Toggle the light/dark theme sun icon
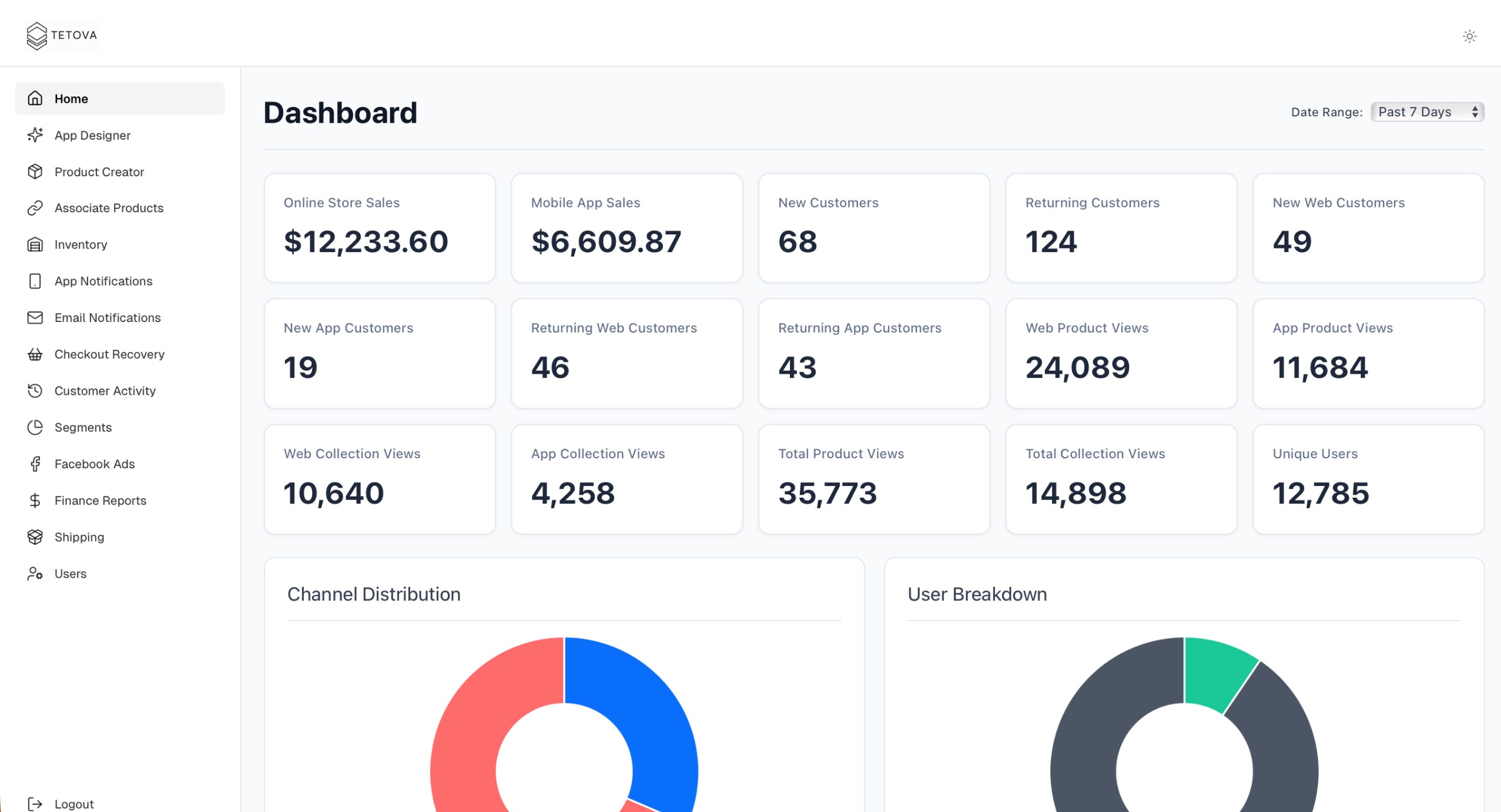 1469,36
